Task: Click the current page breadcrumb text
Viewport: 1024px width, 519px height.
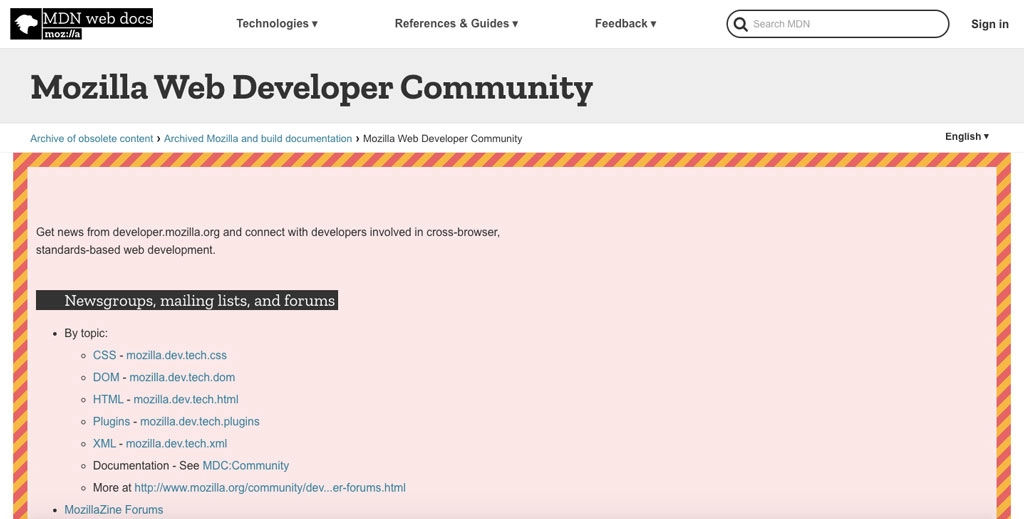Action: pos(442,138)
